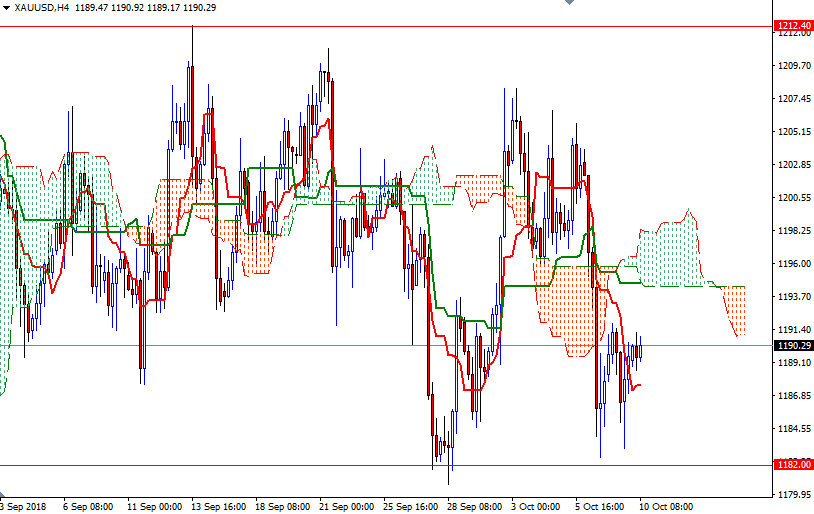Click the dropdown arrow beside XAUUSD,H4
Image resolution: width=814 pixels, height=514 pixels.
click(6, 8)
